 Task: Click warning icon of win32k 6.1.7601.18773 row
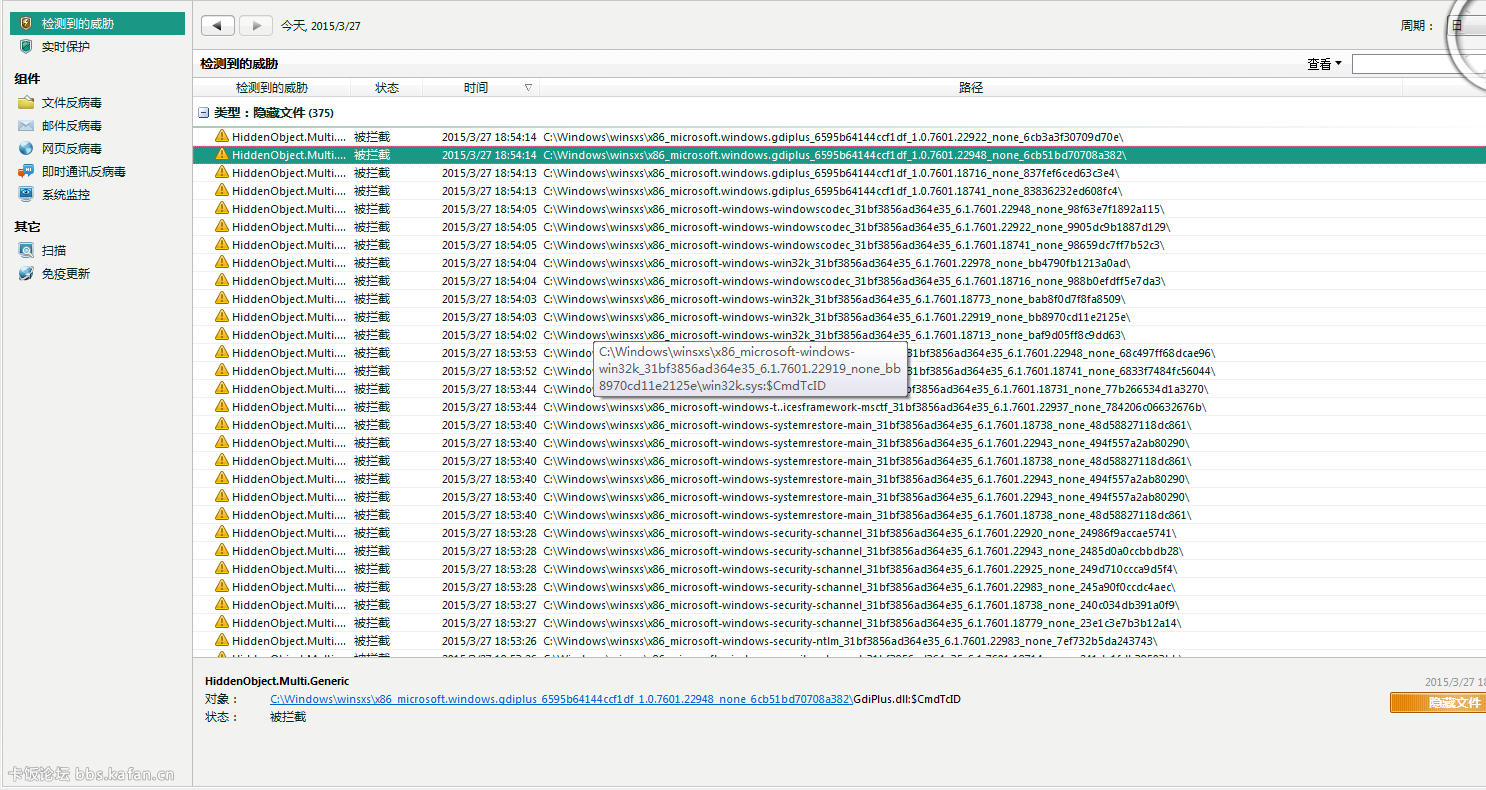point(222,298)
